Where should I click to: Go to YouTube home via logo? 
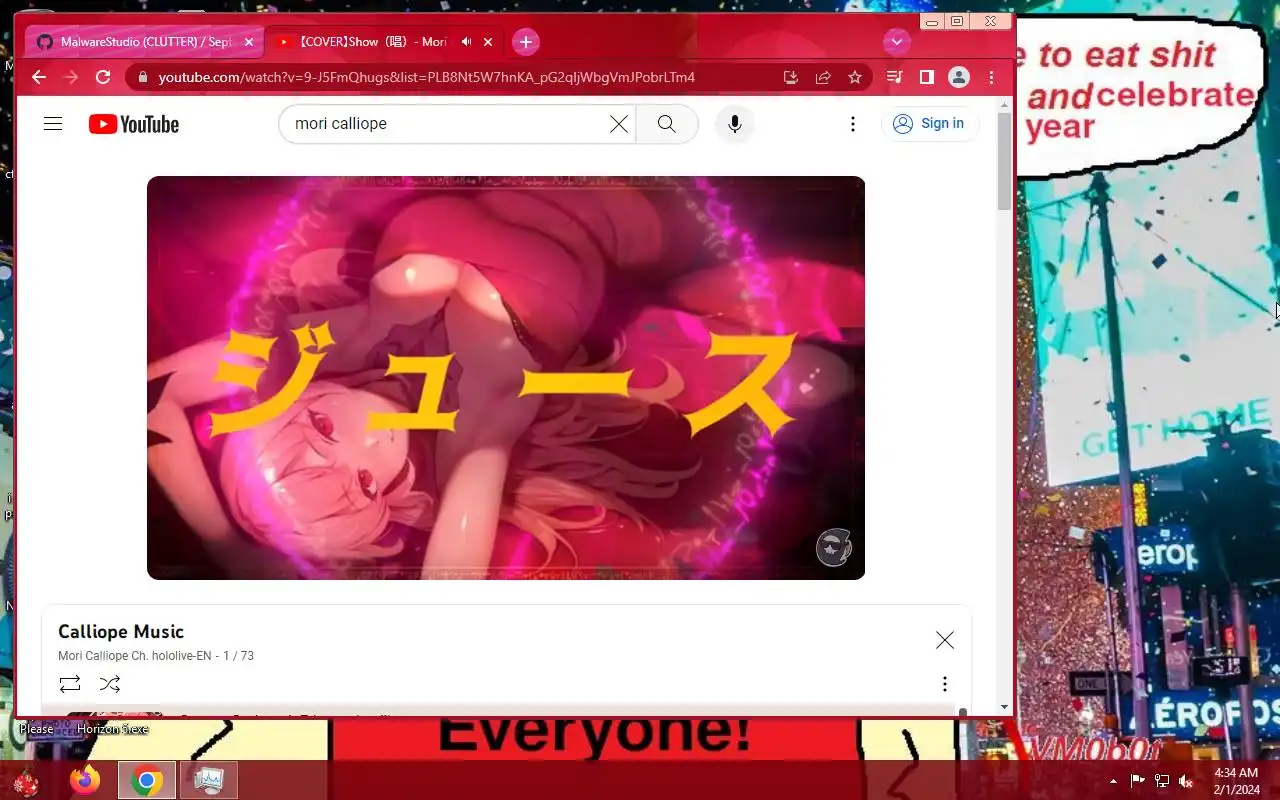[x=133, y=124]
